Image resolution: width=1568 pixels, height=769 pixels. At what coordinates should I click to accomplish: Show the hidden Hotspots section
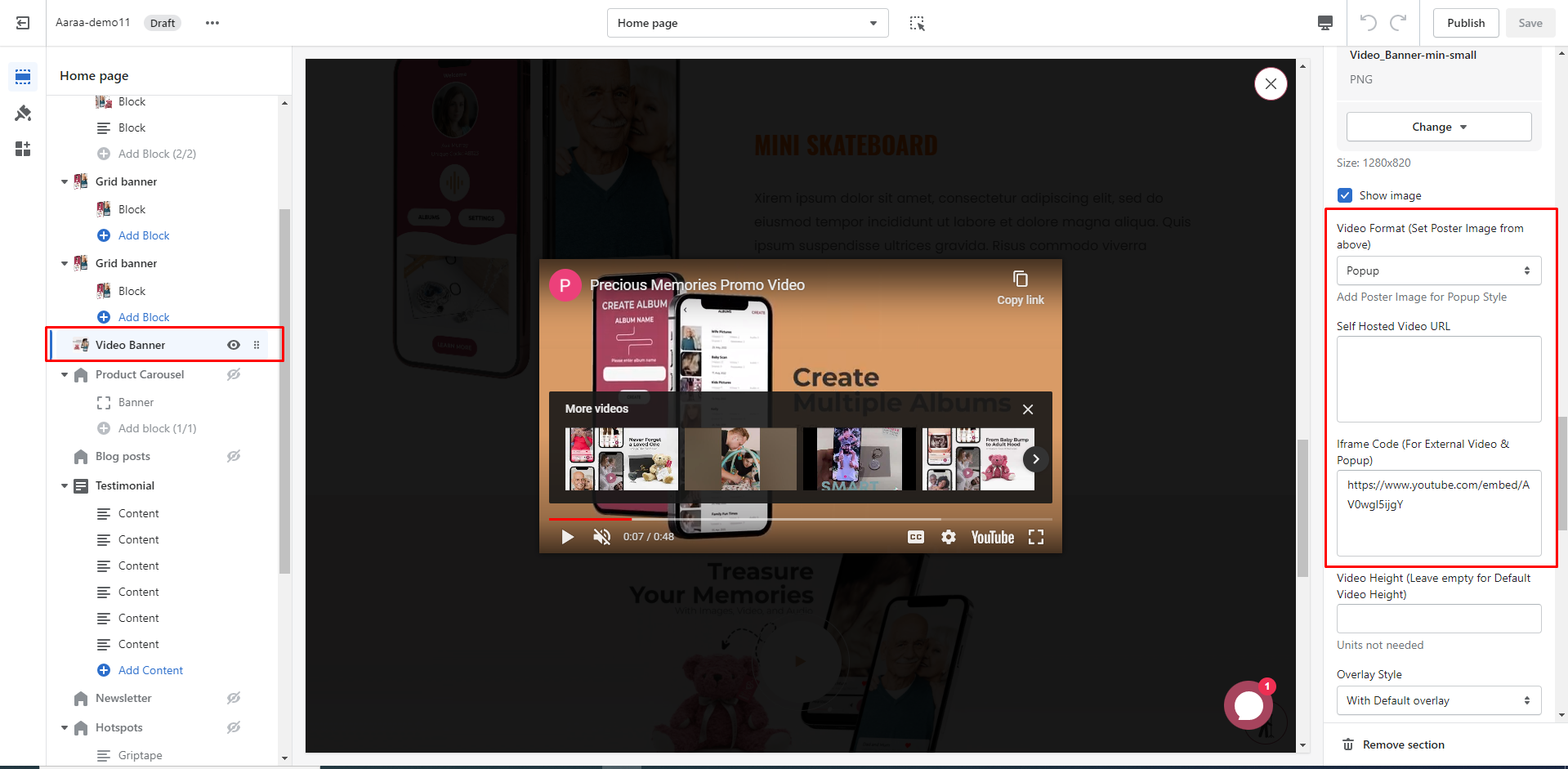(x=234, y=727)
